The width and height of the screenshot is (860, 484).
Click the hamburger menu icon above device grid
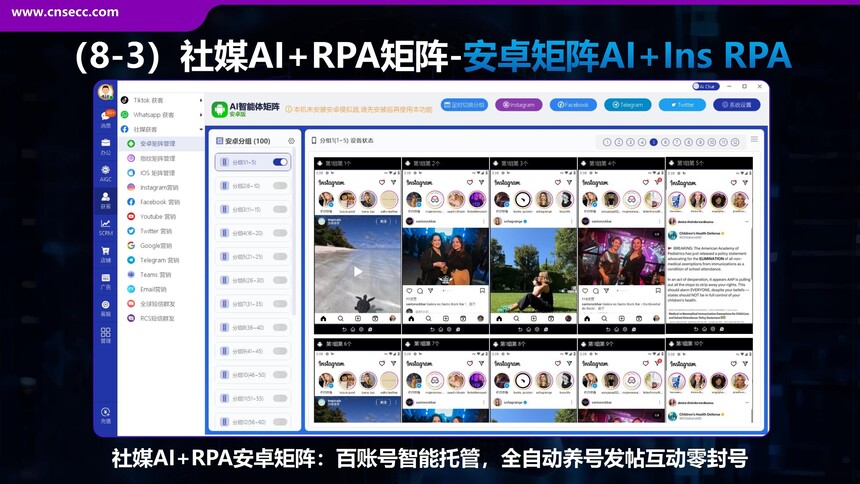755,141
